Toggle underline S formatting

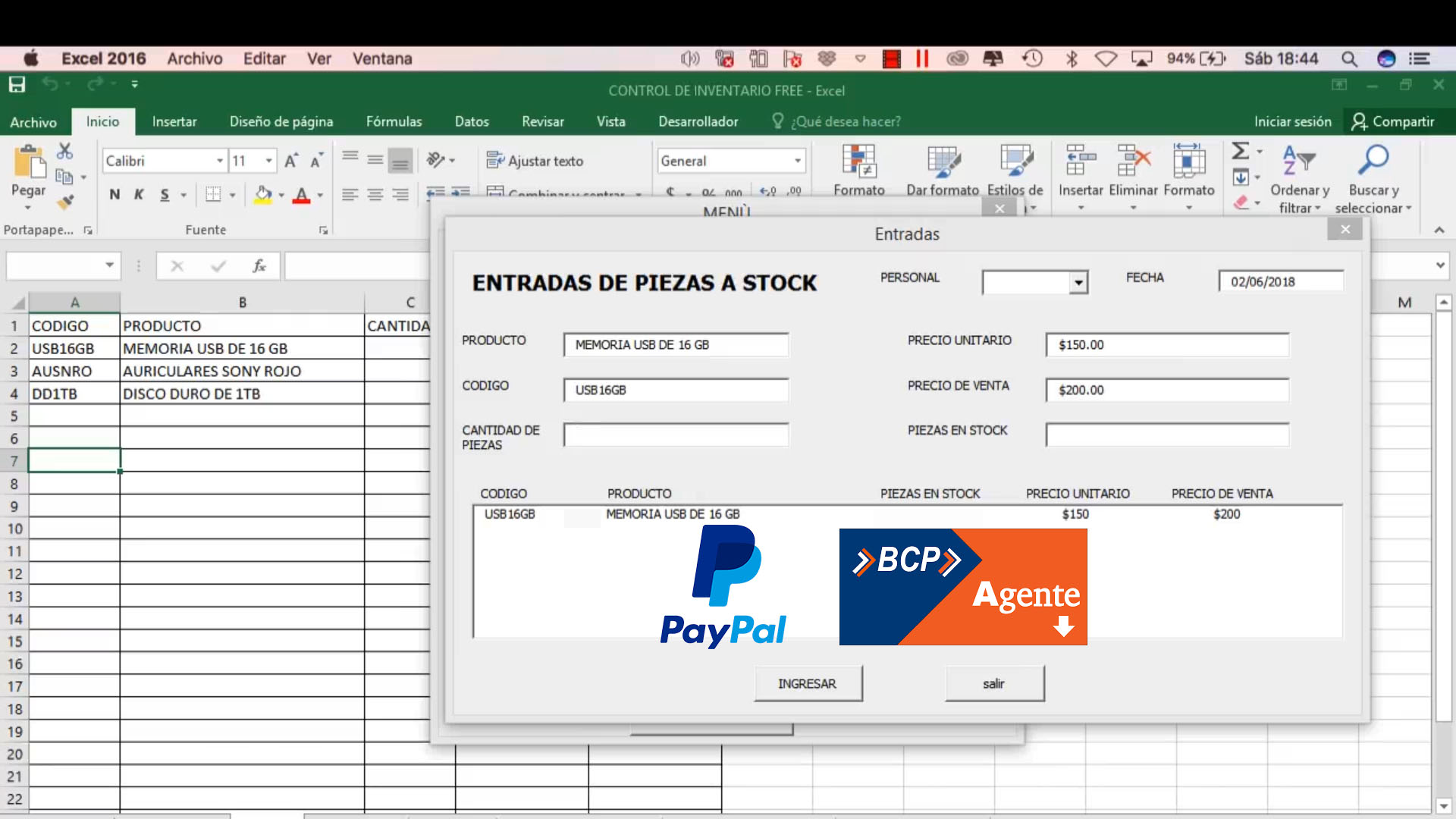[165, 195]
